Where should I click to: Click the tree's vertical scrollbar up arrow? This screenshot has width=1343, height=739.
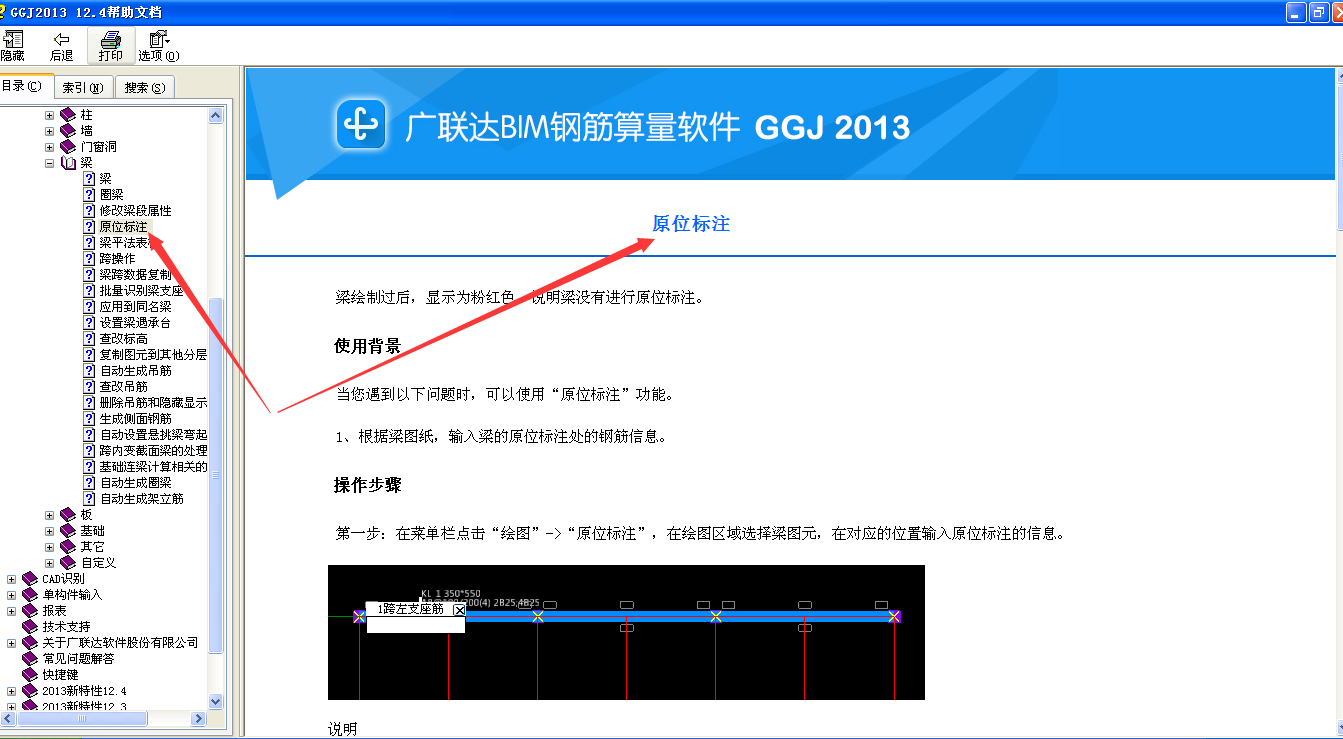coord(215,115)
